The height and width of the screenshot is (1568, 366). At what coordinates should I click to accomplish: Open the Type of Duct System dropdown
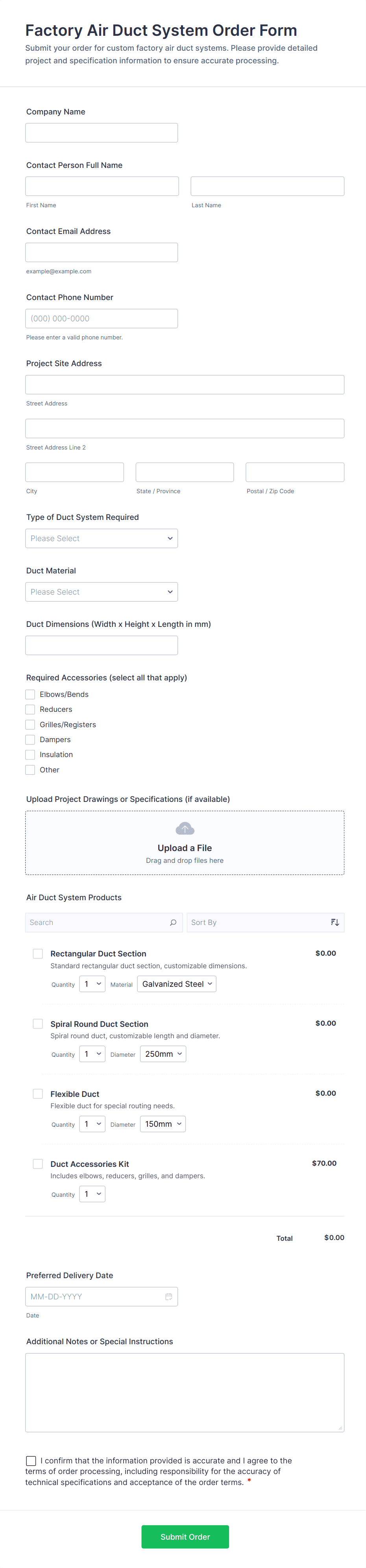pyautogui.click(x=102, y=539)
